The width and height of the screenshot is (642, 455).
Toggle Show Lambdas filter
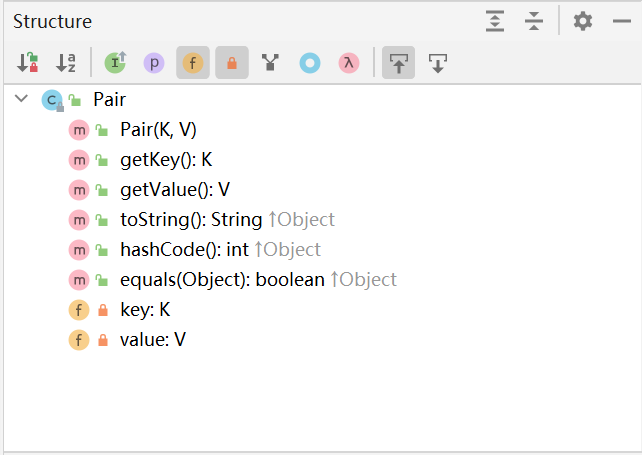(349, 63)
